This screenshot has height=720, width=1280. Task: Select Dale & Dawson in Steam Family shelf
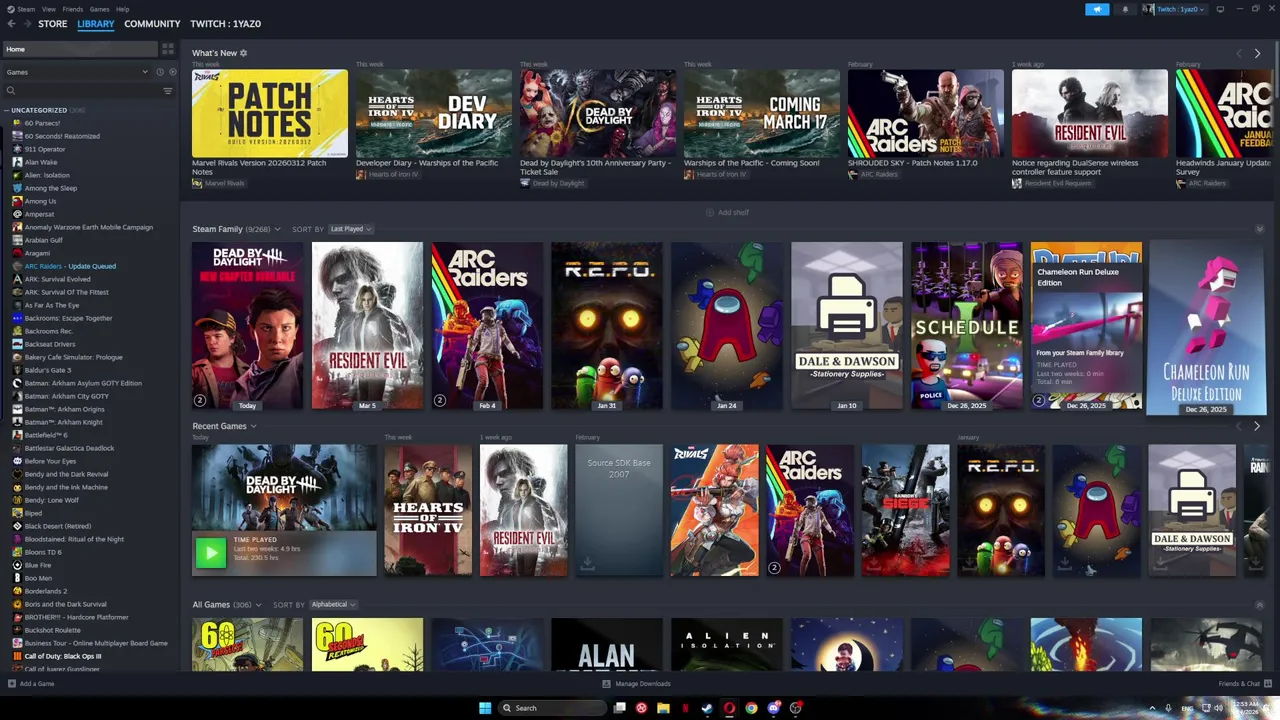pos(847,325)
